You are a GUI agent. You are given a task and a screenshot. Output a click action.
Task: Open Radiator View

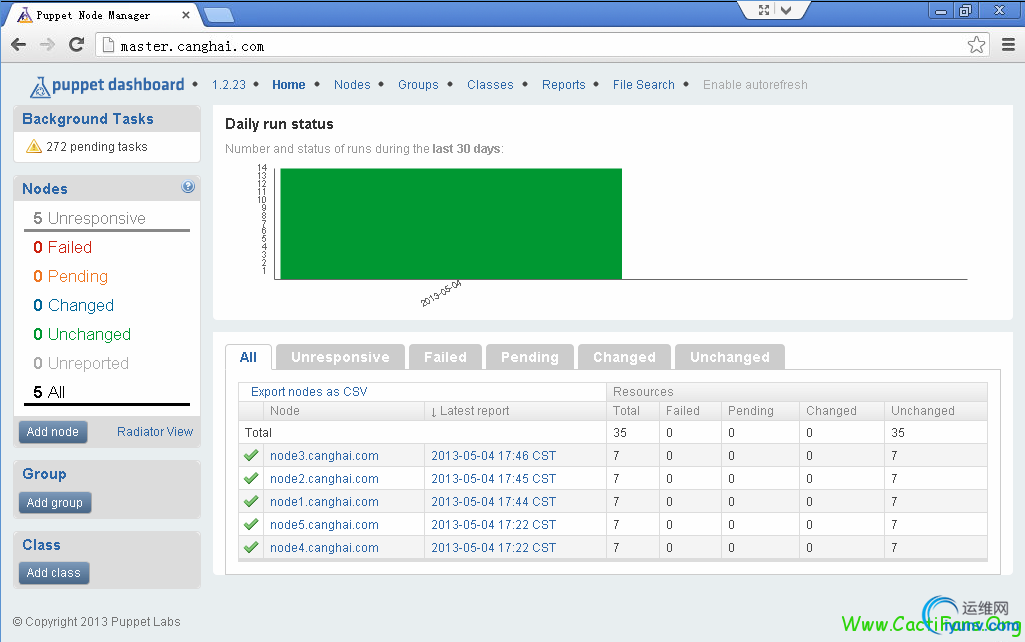(x=155, y=431)
